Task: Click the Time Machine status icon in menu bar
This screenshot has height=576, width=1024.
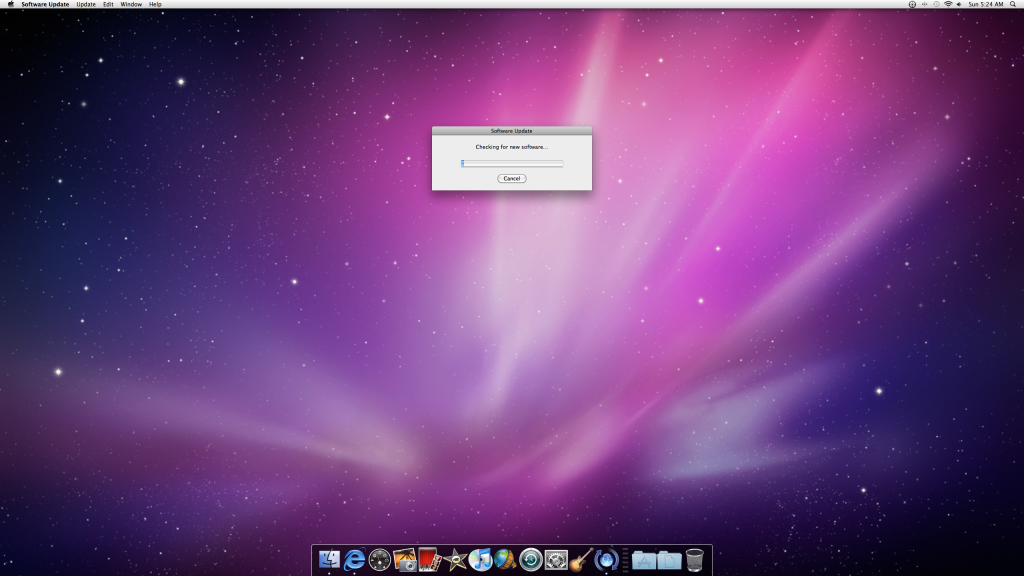Action: pos(936,4)
